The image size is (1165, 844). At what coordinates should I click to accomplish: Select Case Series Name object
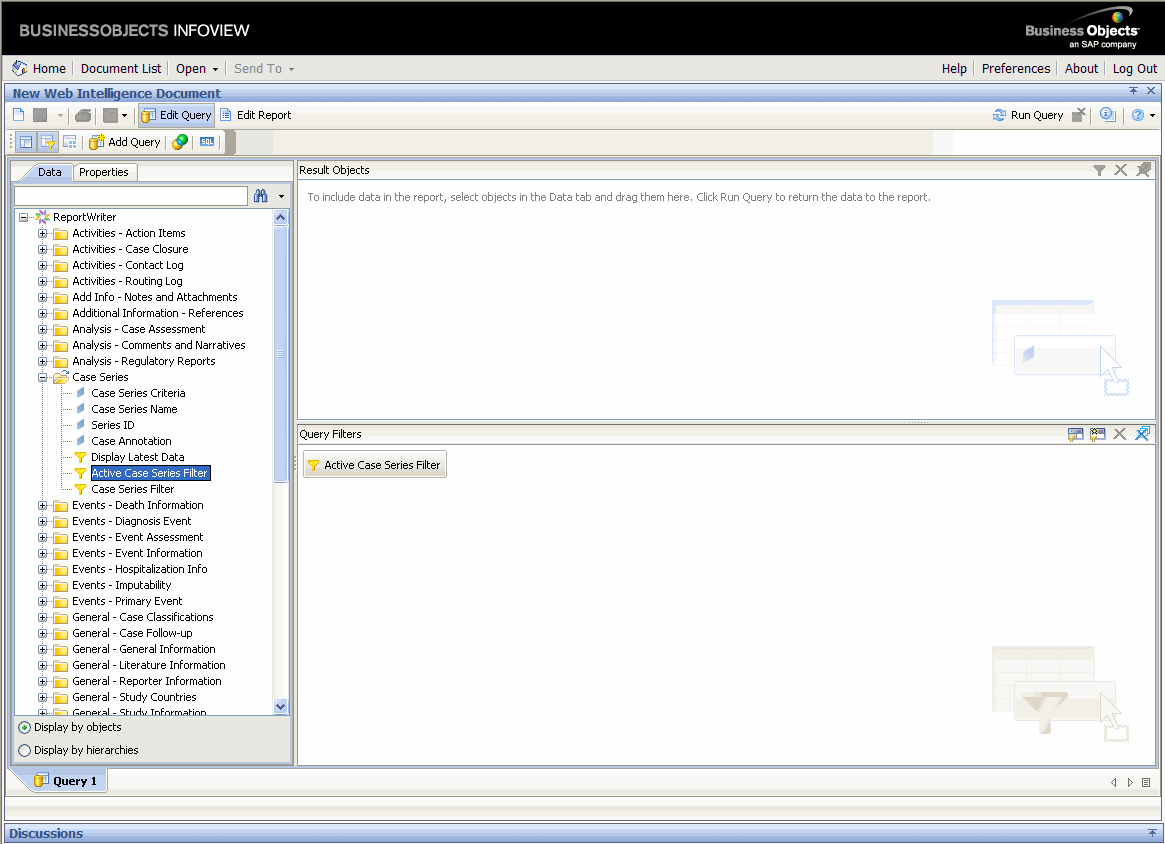point(134,409)
